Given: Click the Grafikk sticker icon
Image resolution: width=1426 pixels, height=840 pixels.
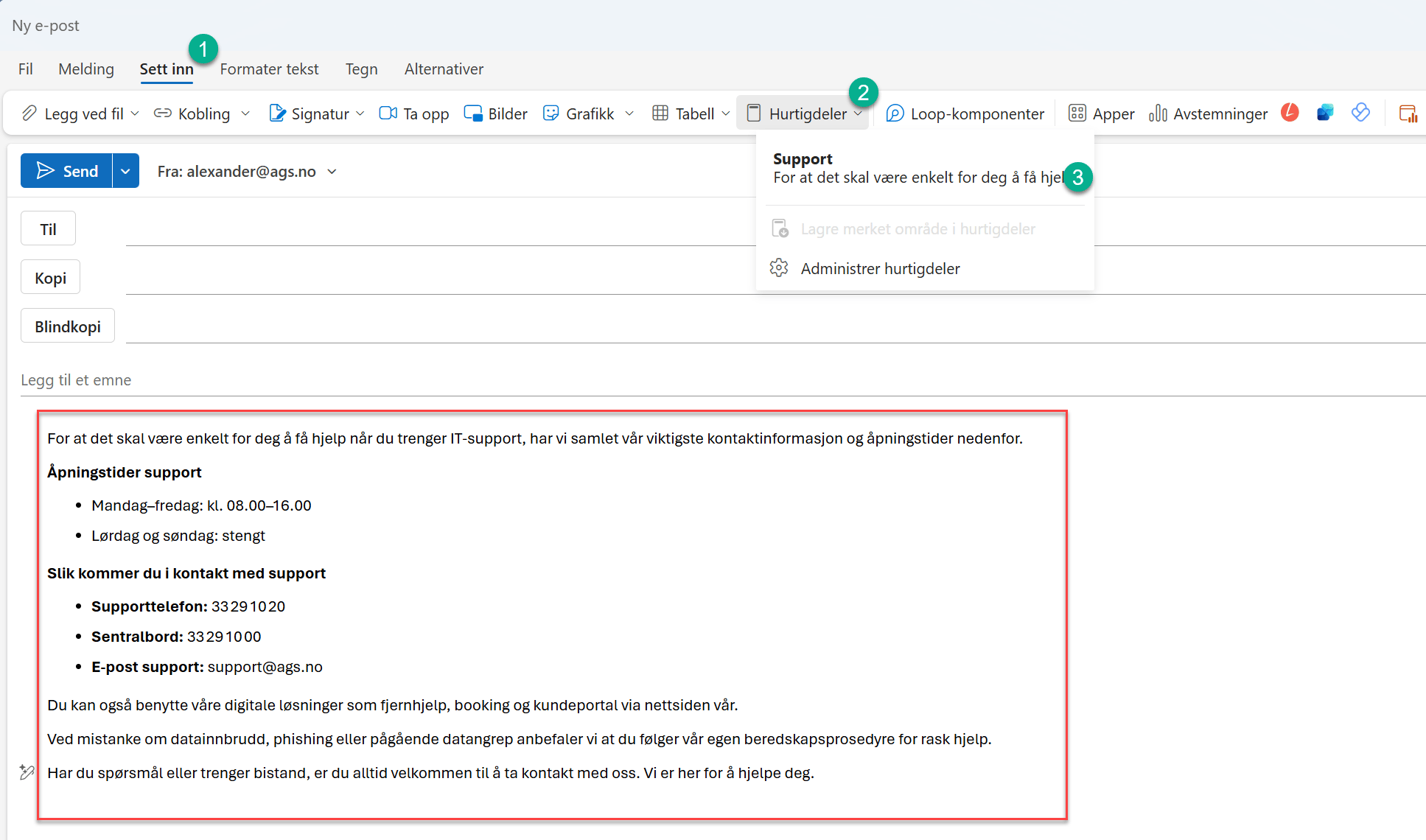Looking at the screenshot, I should pyautogui.click(x=551, y=113).
